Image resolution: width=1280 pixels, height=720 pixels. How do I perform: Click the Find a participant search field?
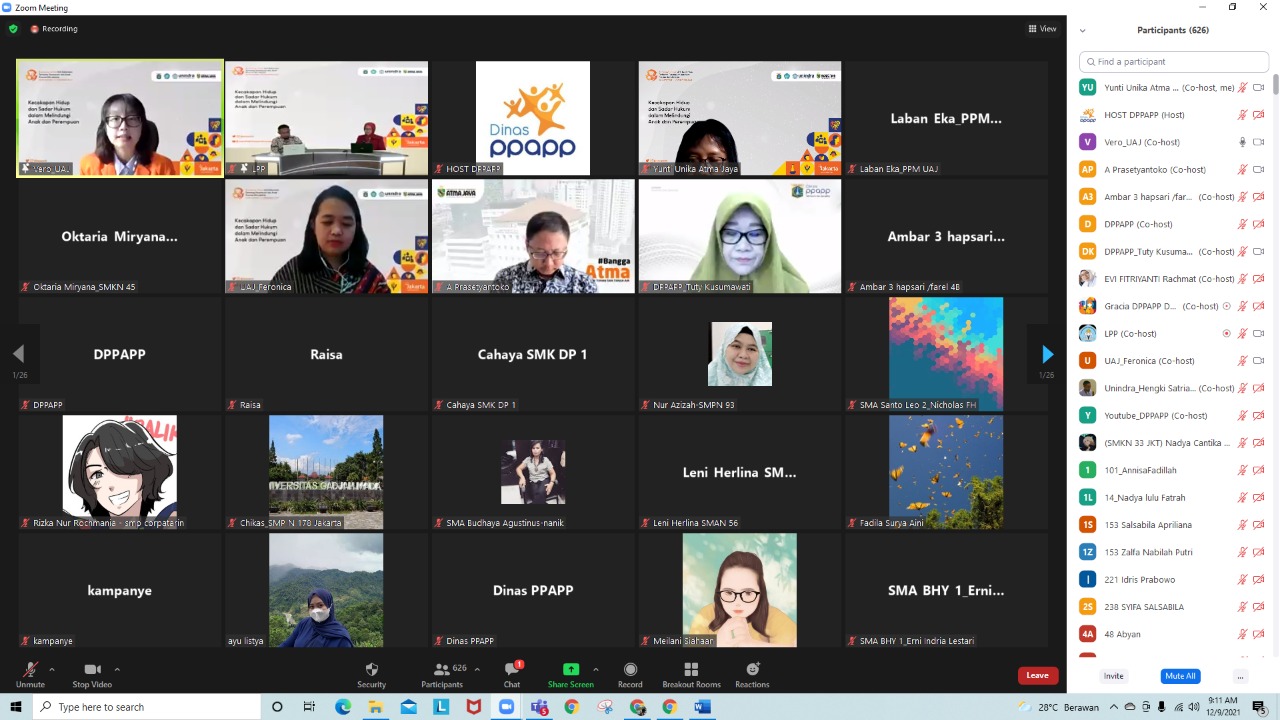(1174, 62)
